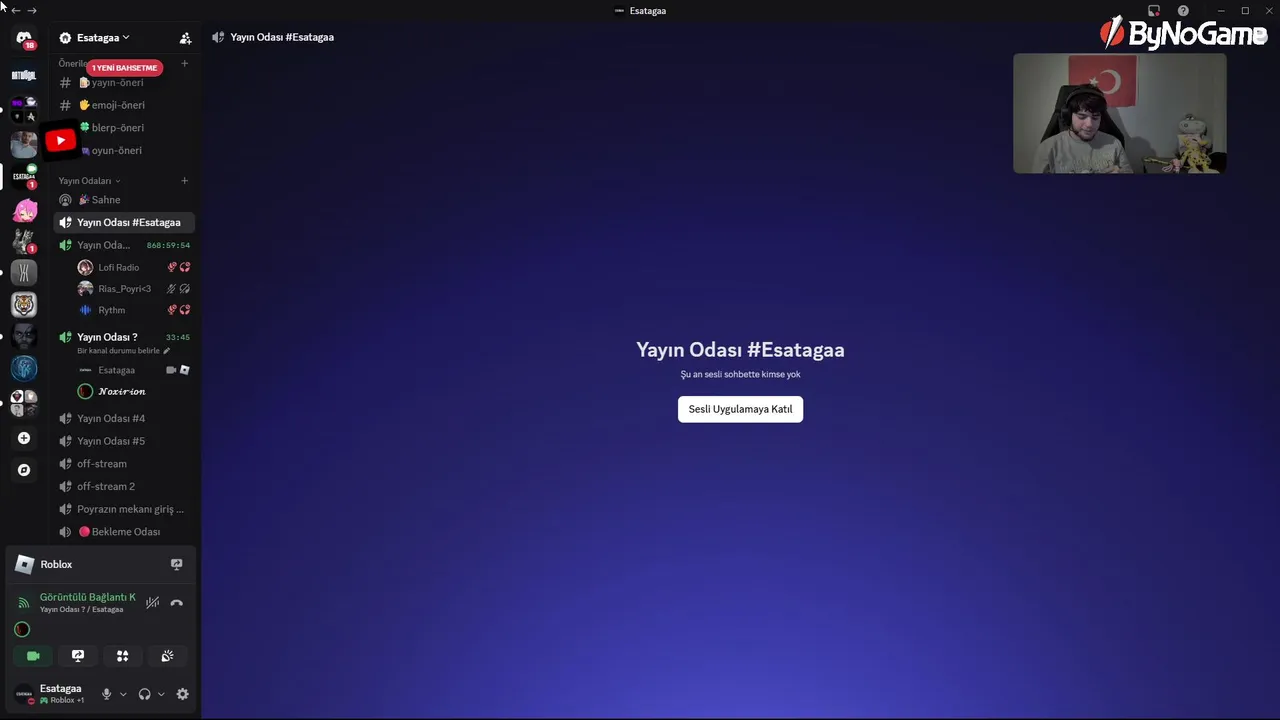
Task: Join the Bekleme Odası voice channel
Action: click(x=124, y=532)
